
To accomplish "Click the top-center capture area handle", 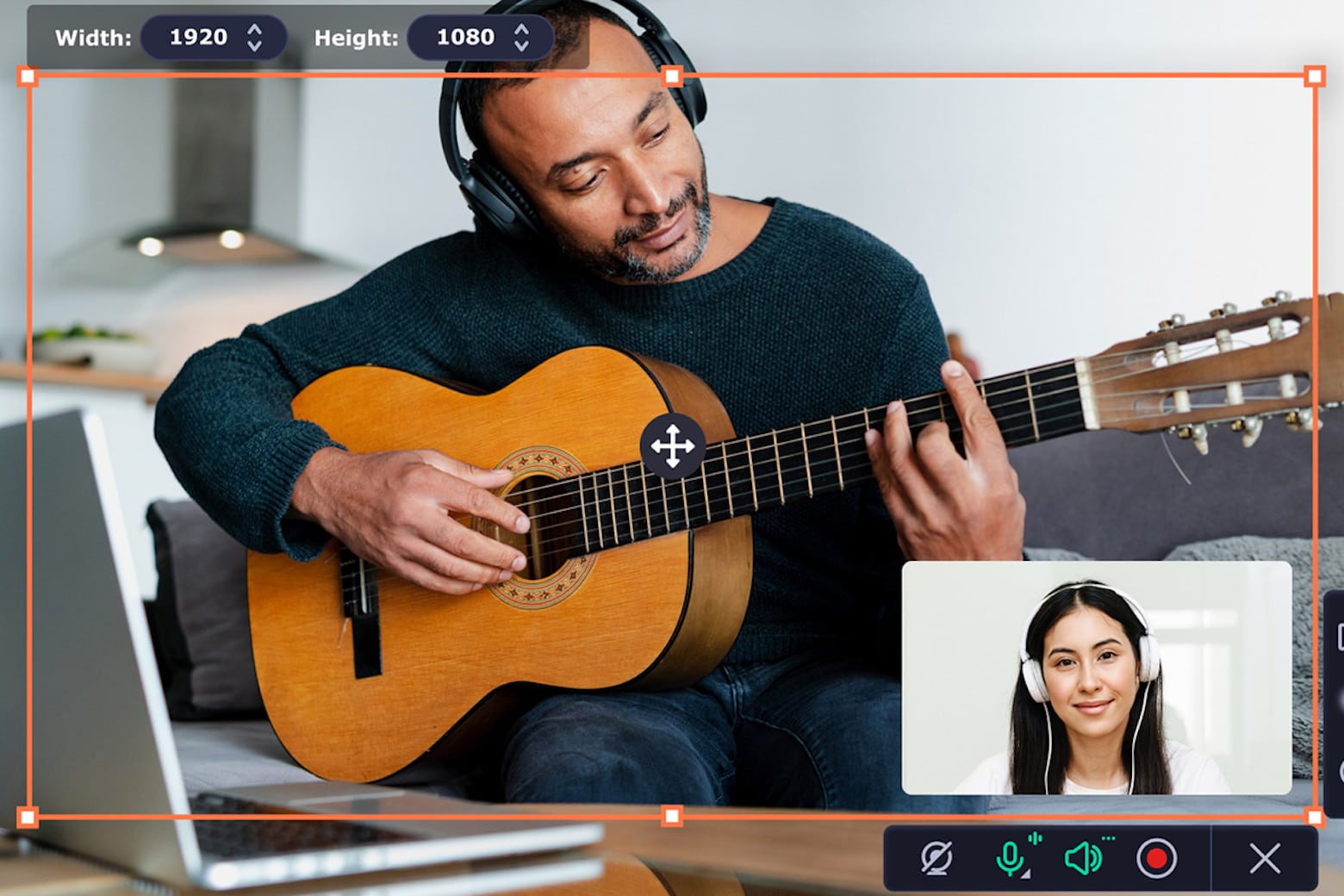I will 670,78.
